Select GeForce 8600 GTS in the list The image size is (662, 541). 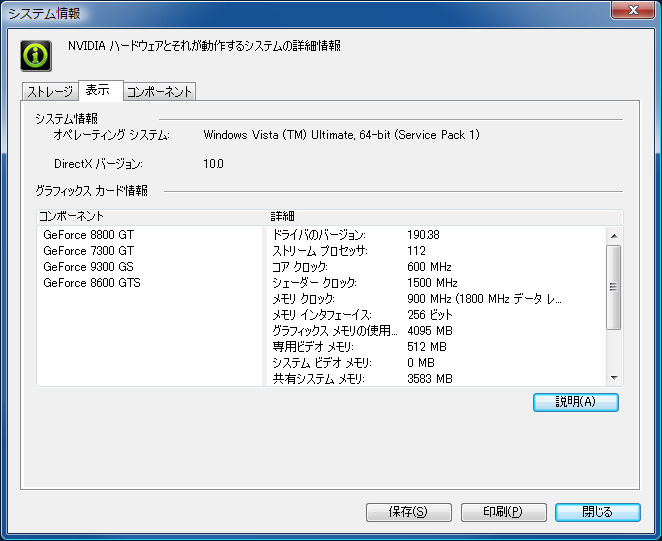[x=92, y=283]
